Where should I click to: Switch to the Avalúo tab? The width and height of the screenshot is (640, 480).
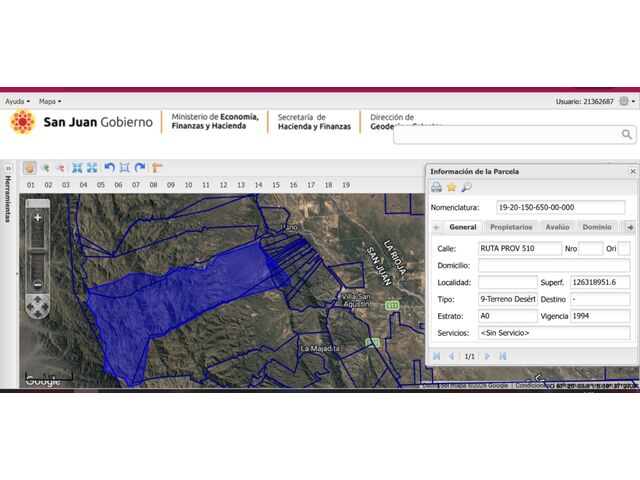(x=557, y=227)
